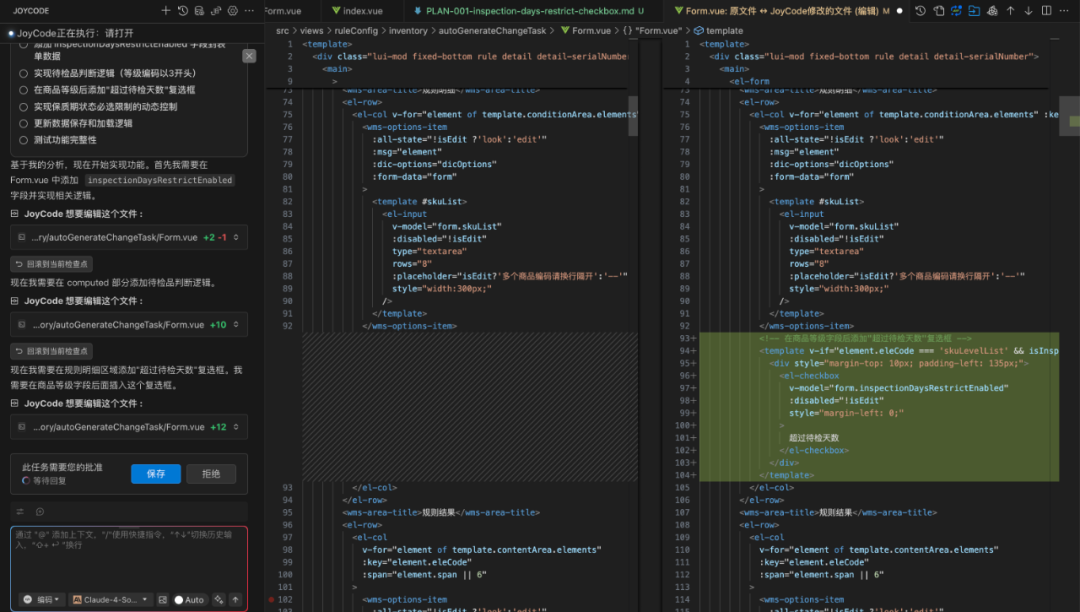Close the task checklist panel

point(249,56)
